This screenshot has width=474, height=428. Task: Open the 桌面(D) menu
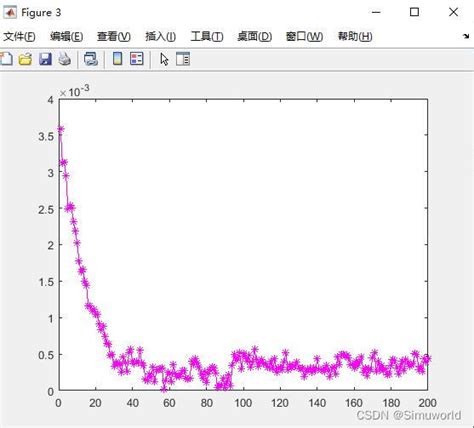(x=254, y=36)
